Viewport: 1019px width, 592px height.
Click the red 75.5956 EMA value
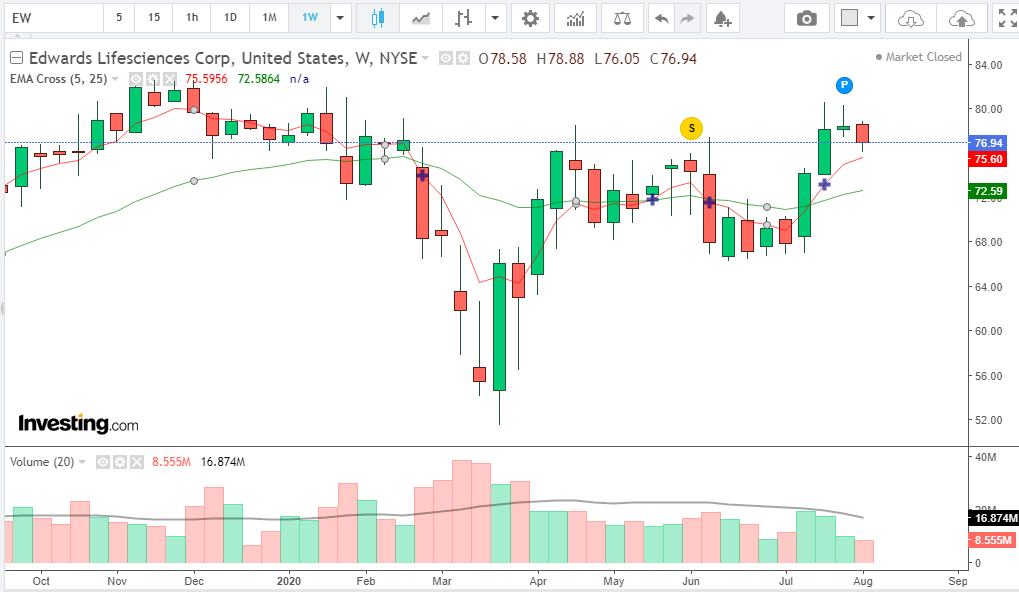[207, 79]
